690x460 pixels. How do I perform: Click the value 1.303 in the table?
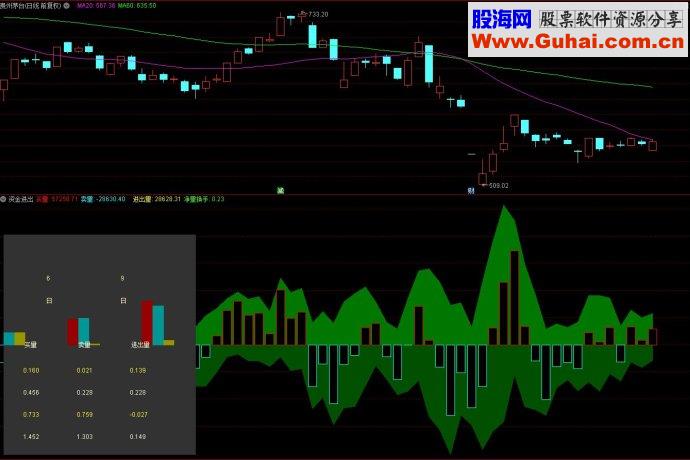pos(84,437)
